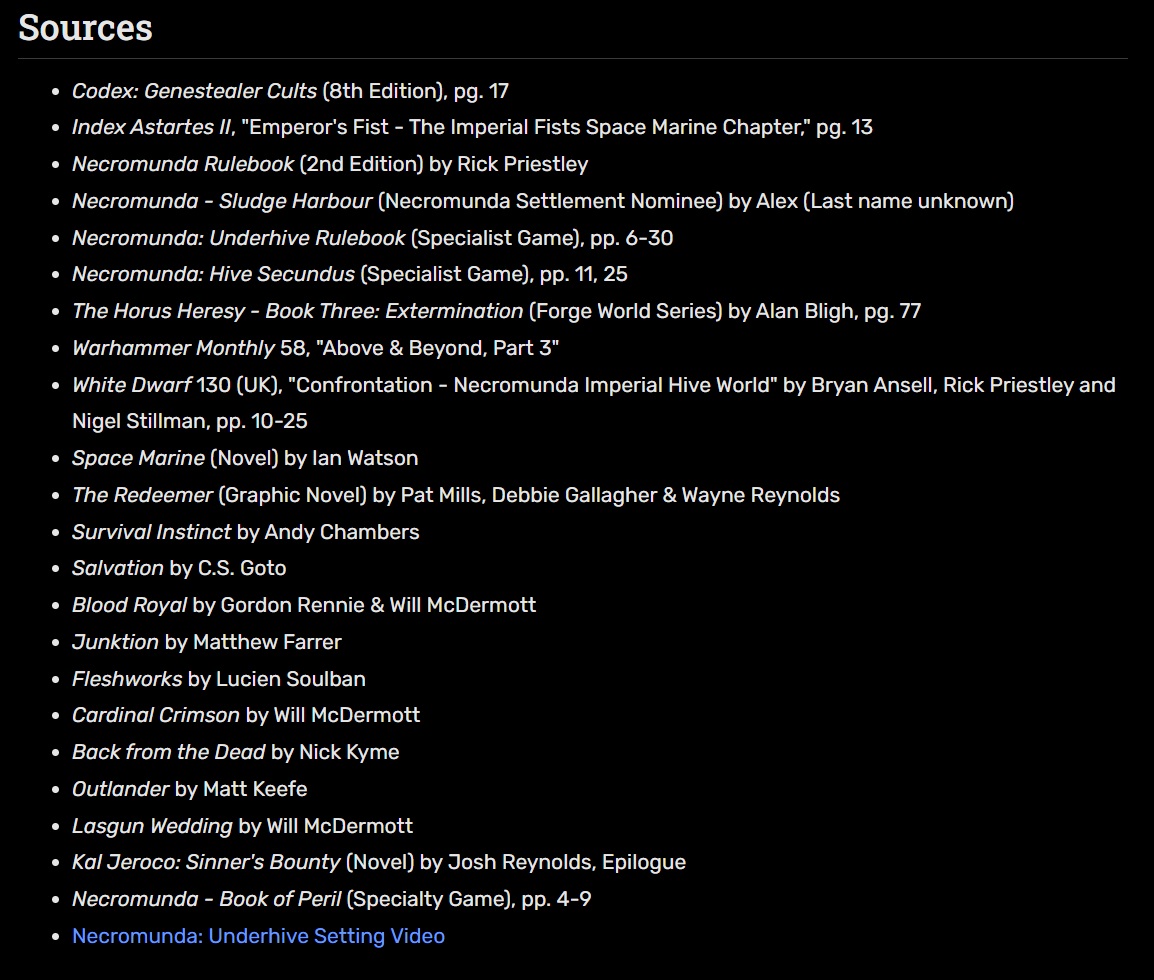Click The Horus Heresy Book Three entry

pyautogui.click(x=496, y=311)
